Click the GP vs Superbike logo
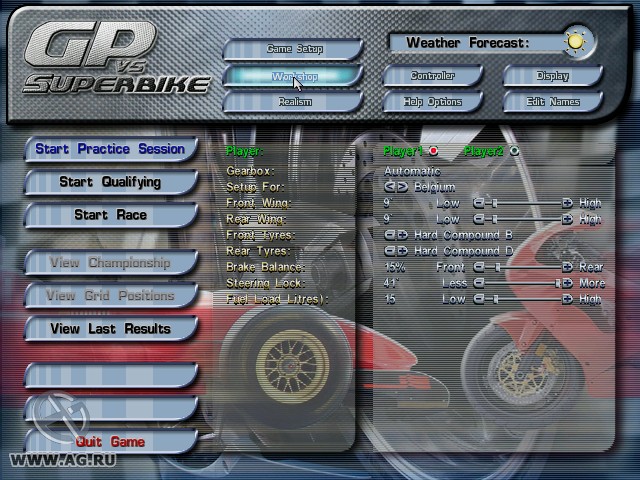 (x=116, y=57)
